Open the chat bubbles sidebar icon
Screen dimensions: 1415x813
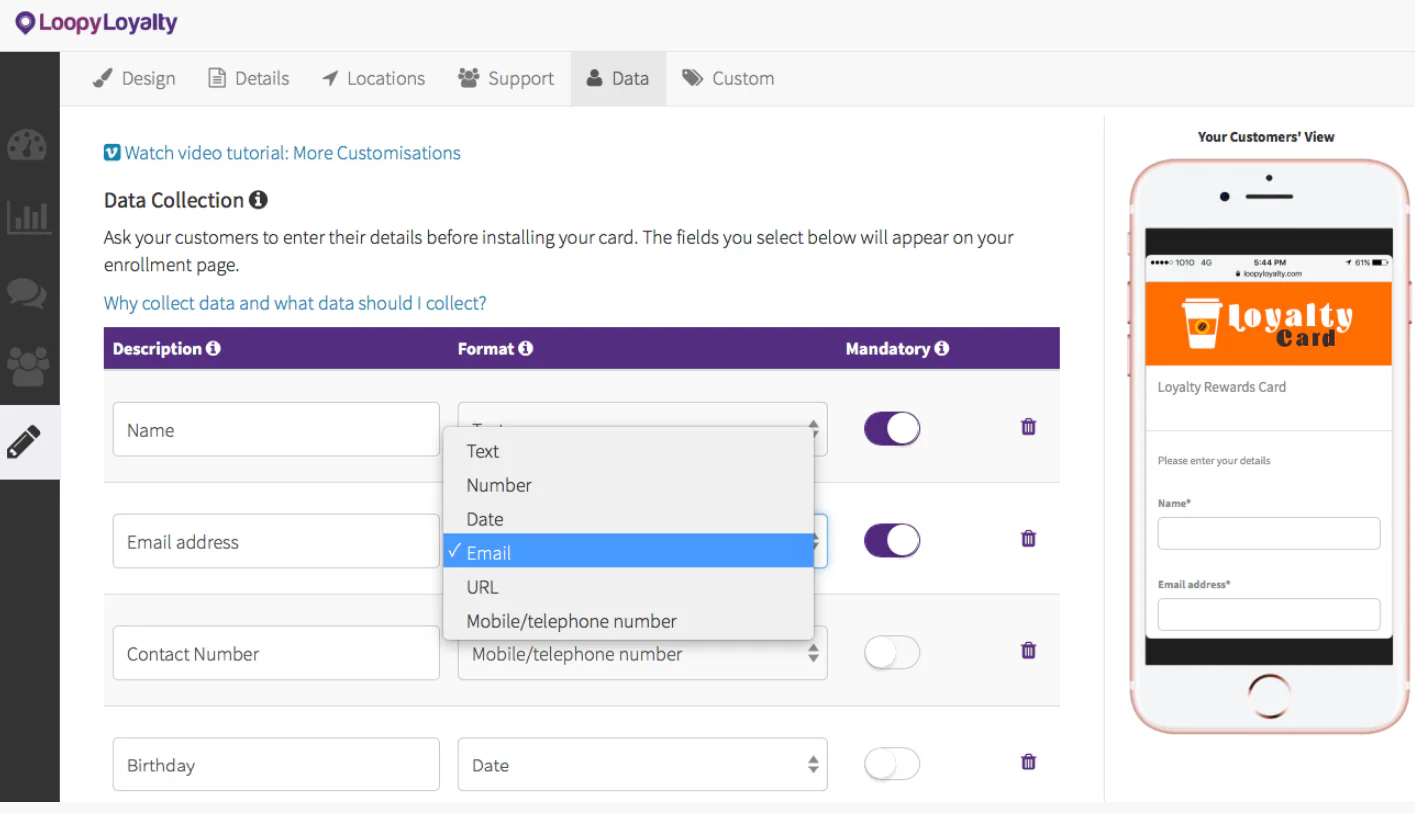click(27, 293)
